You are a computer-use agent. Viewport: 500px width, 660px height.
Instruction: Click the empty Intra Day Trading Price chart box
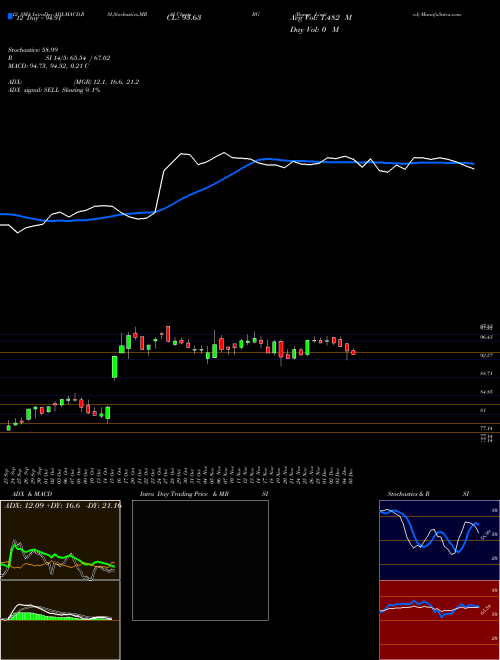pyautogui.click(x=200, y=560)
